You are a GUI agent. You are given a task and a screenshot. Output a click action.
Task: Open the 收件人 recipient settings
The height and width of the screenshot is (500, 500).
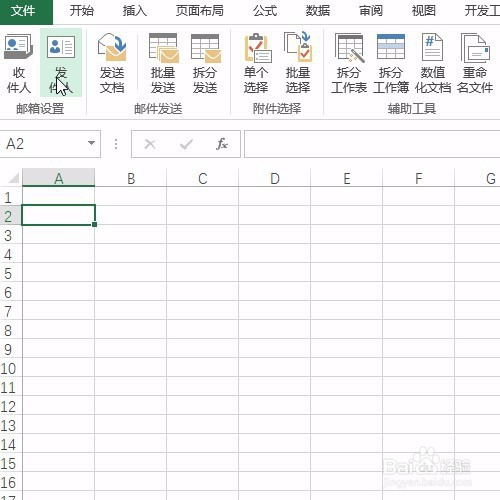tap(19, 63)
